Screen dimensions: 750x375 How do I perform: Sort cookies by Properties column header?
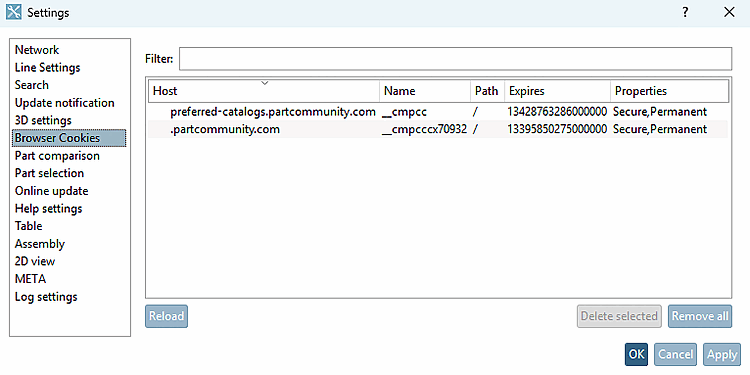670,91
